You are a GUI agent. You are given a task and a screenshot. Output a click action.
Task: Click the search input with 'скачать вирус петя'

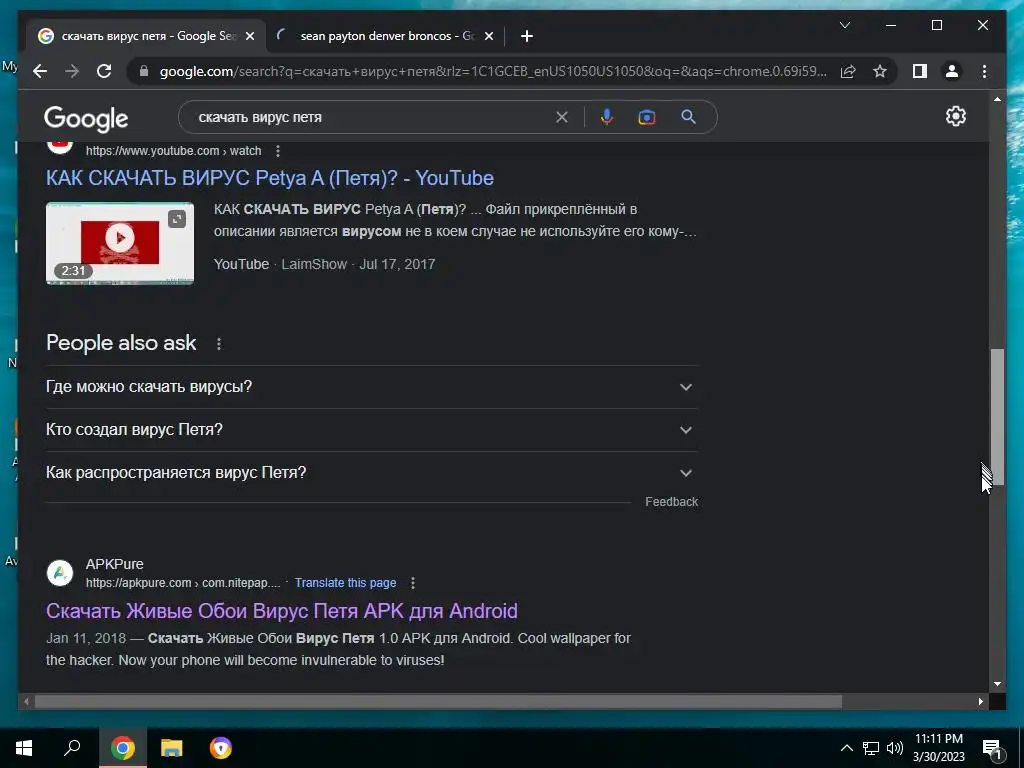point(372,117)
